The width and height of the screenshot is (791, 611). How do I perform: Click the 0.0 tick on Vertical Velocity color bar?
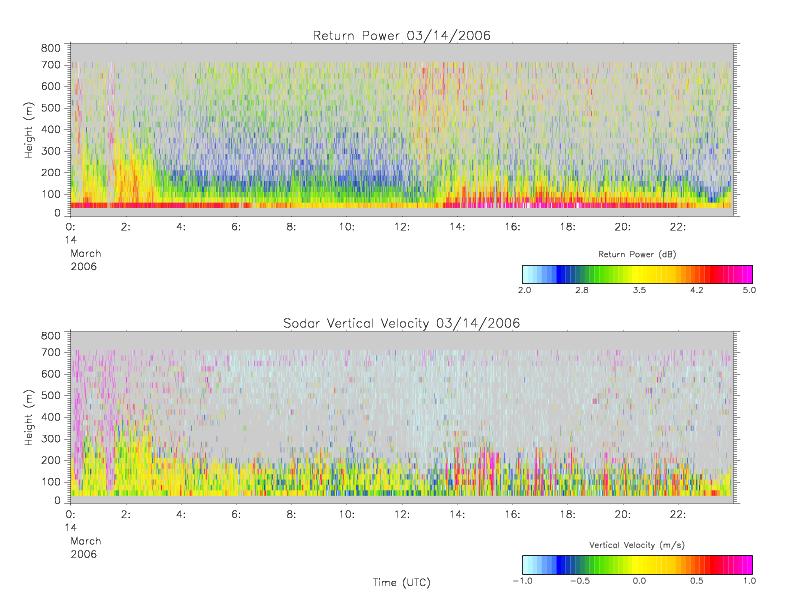(639, 581)
